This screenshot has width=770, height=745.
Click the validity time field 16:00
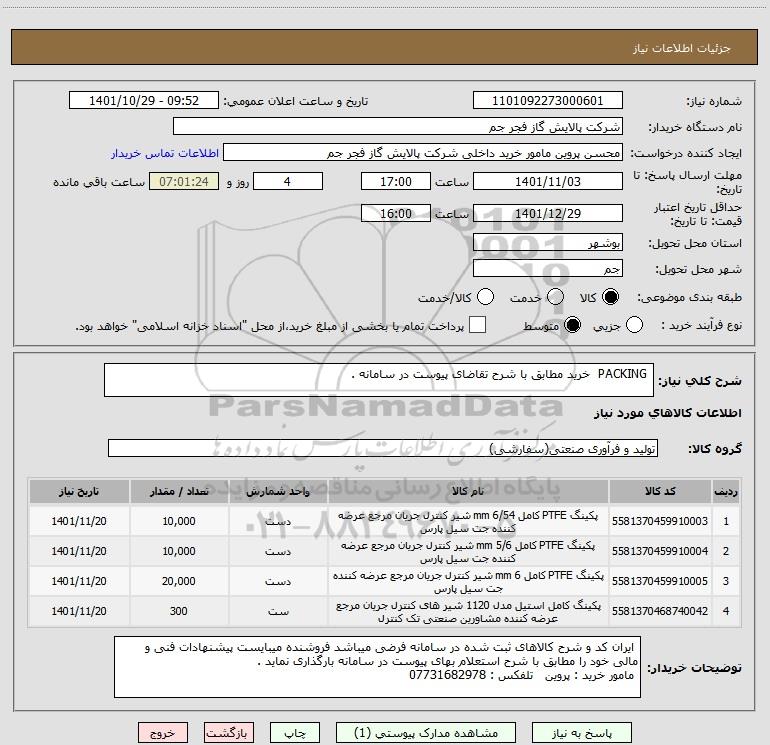point(396,213)
